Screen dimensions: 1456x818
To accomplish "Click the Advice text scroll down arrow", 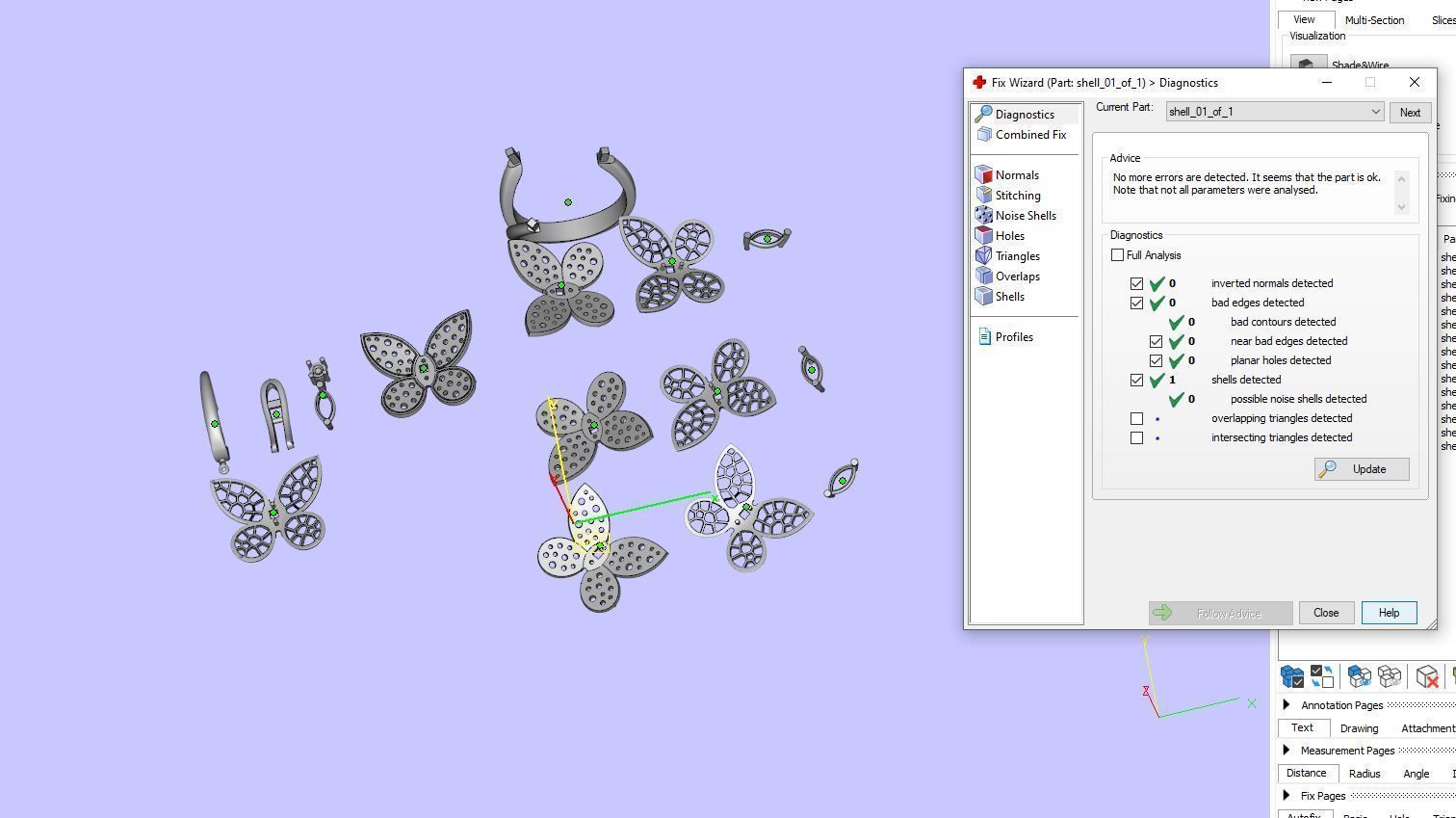I will tap(1401, 206).
